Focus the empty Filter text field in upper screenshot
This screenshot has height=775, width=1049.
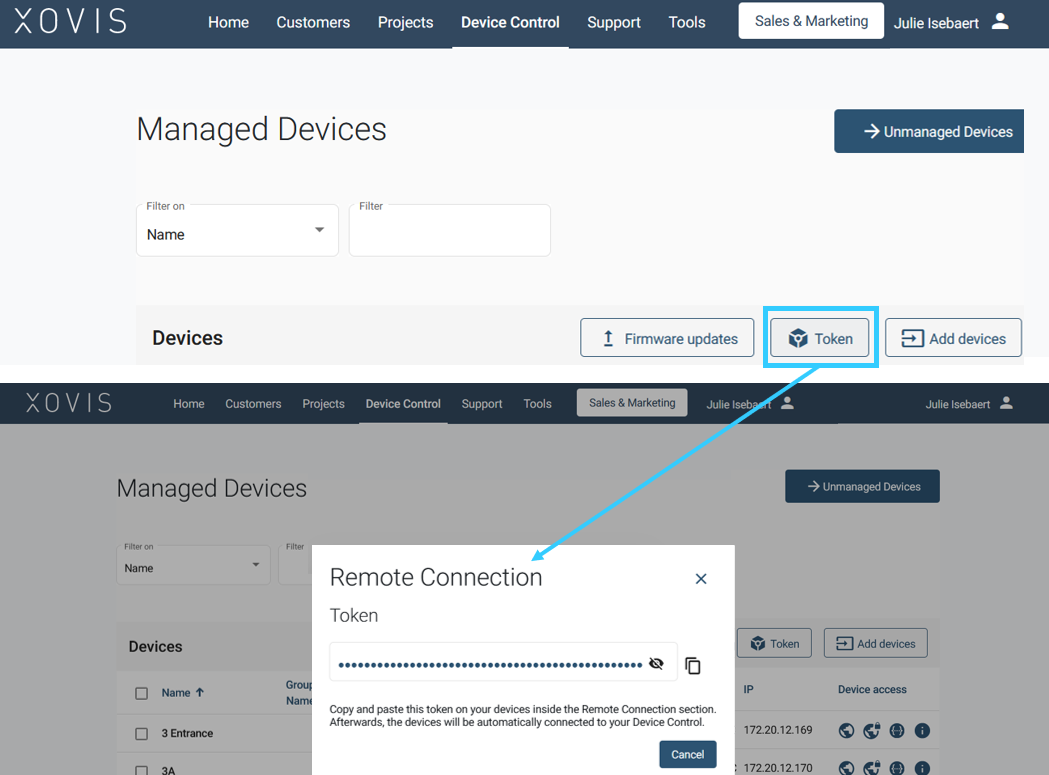pos(450,230)
